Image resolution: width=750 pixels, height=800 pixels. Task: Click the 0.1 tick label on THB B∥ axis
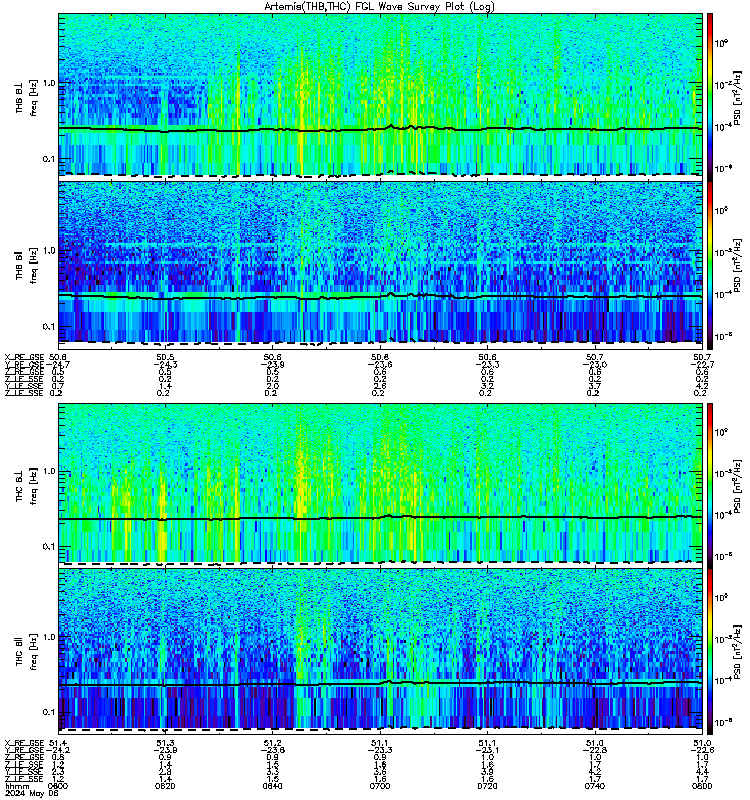[49, 327]
